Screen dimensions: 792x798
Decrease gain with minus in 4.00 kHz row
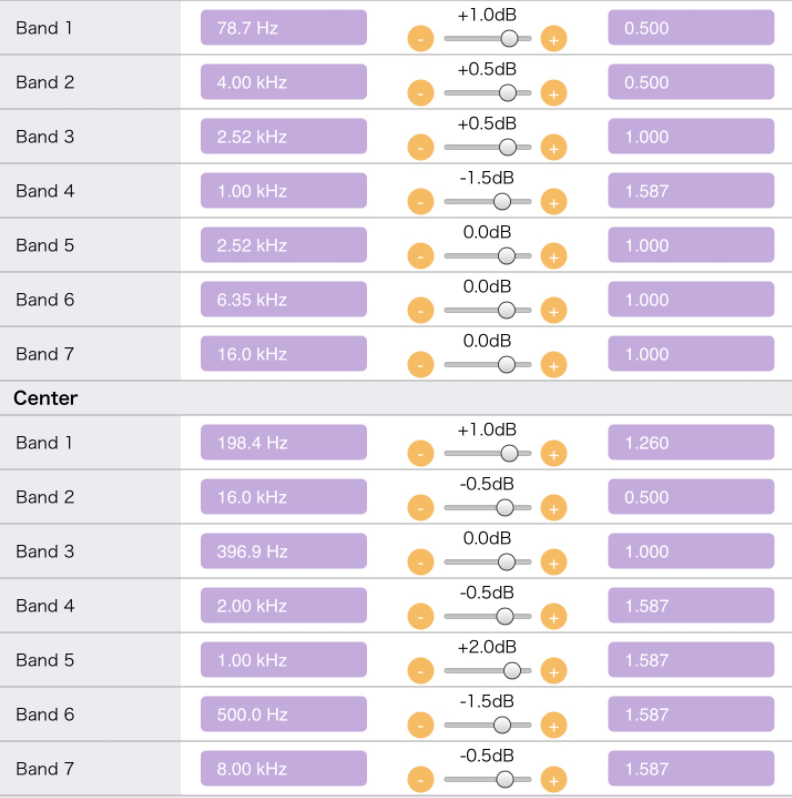(421, 94)
